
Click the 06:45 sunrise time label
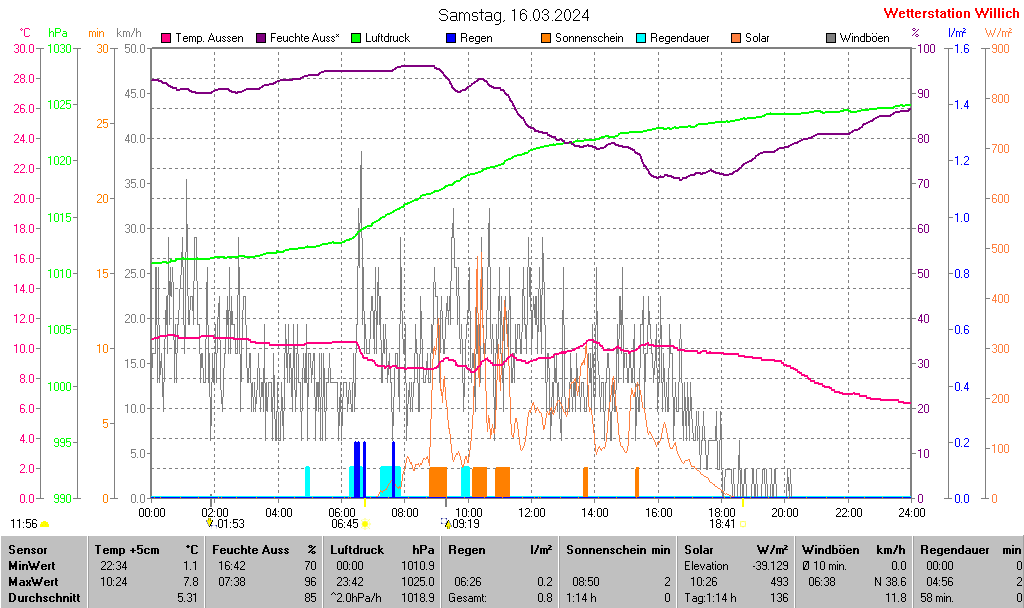[x=345, y=524]
